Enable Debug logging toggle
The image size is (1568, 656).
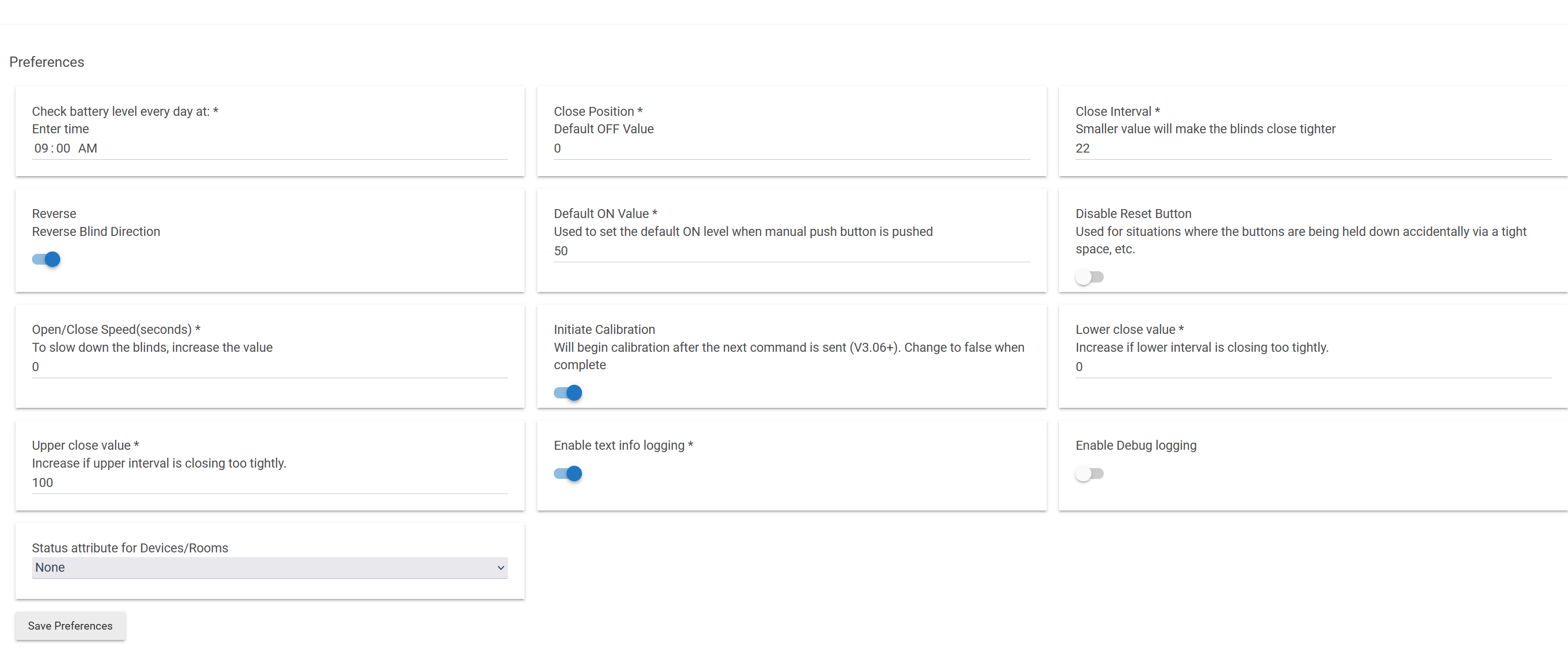pyautogui.click(x=1089, y=473)
